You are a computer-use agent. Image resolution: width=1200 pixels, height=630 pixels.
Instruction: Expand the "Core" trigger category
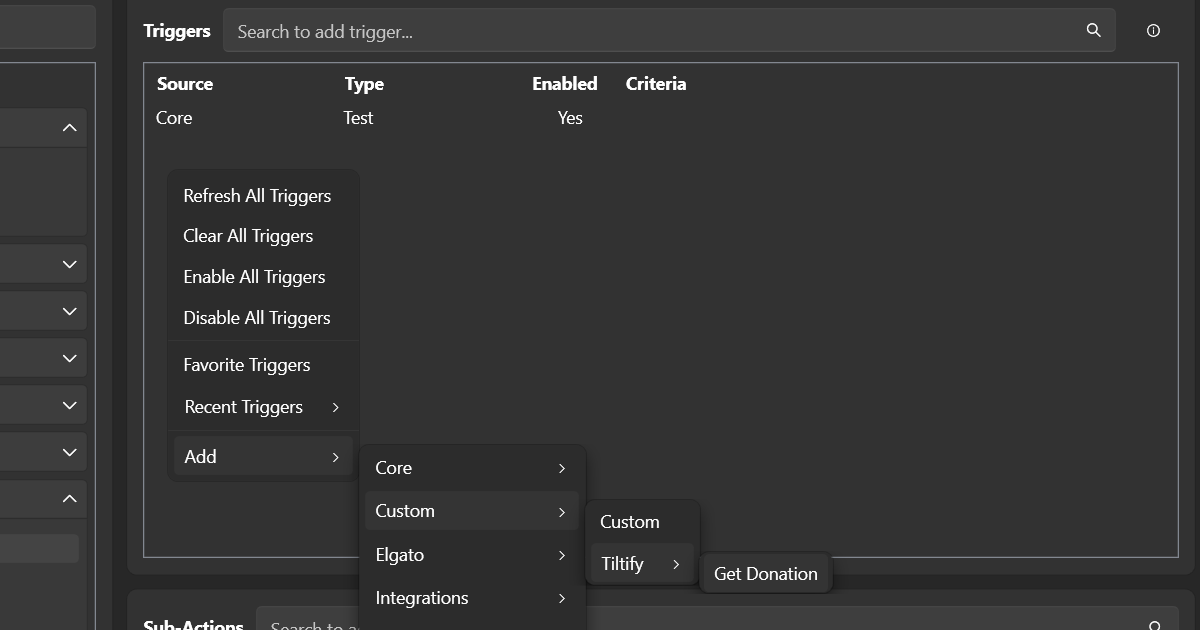(x=394, y=467)
